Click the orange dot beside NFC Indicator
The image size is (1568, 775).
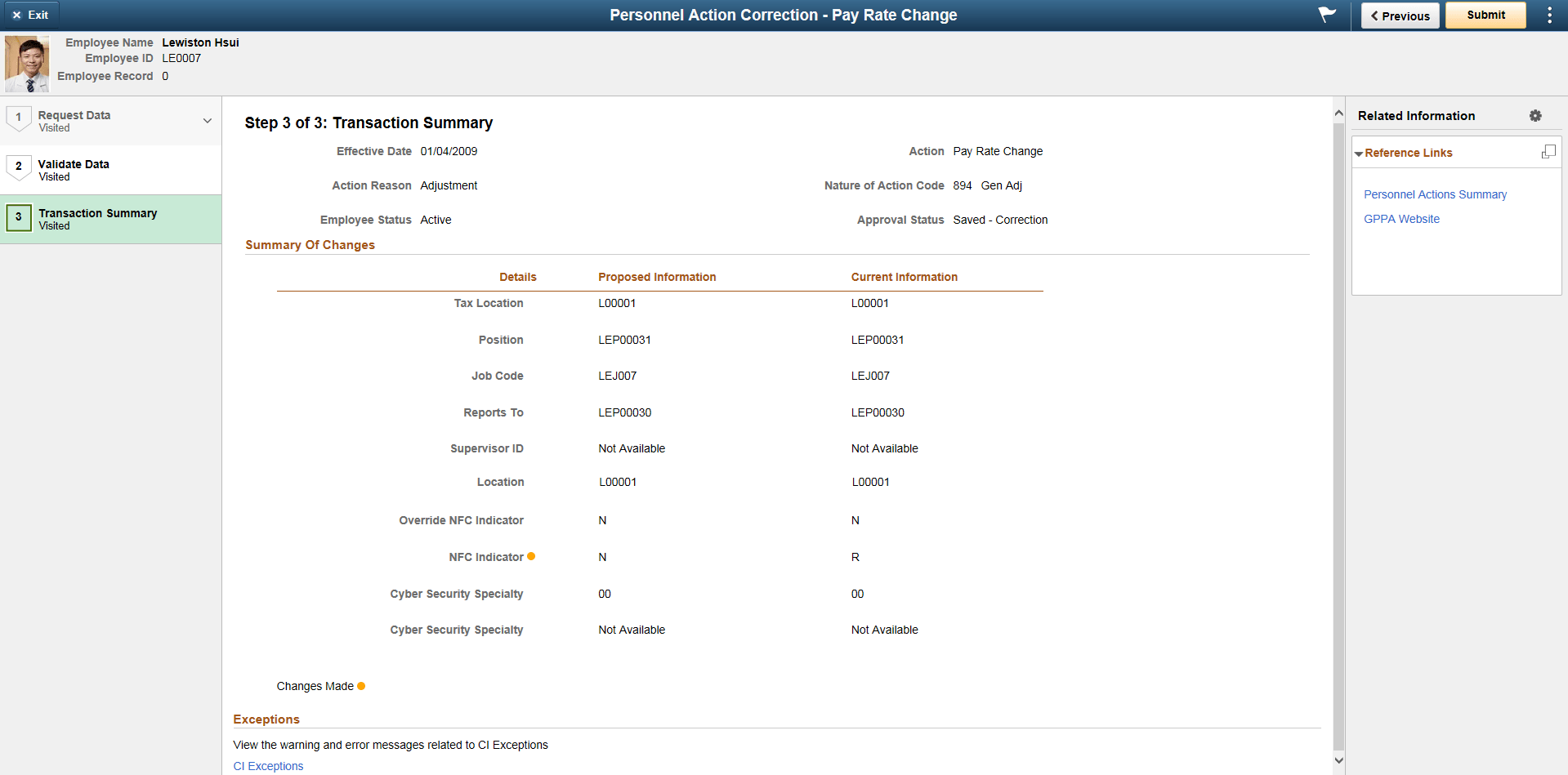tap(532, 556)
